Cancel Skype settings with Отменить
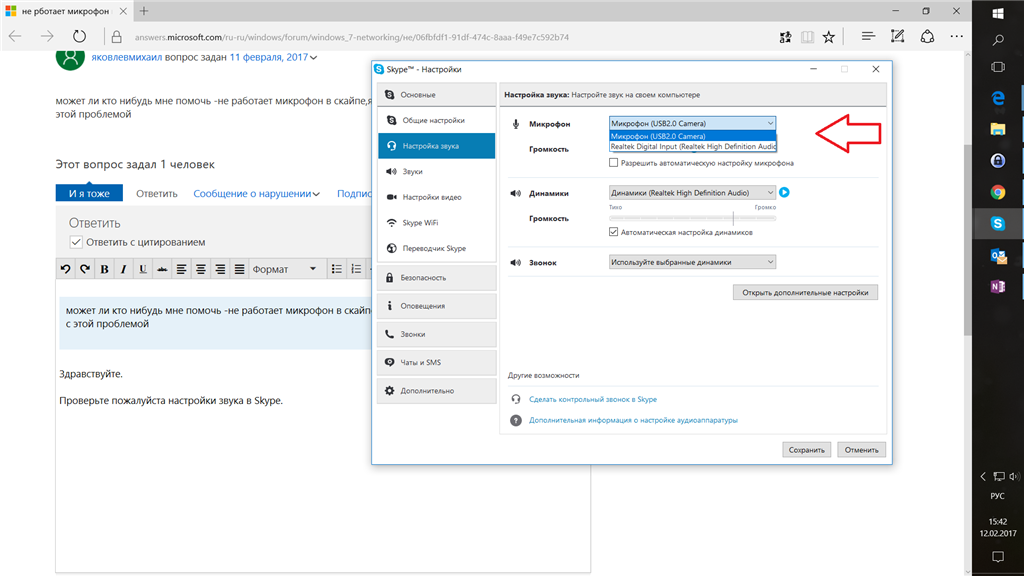The image size is (1024, 576). 861,449
